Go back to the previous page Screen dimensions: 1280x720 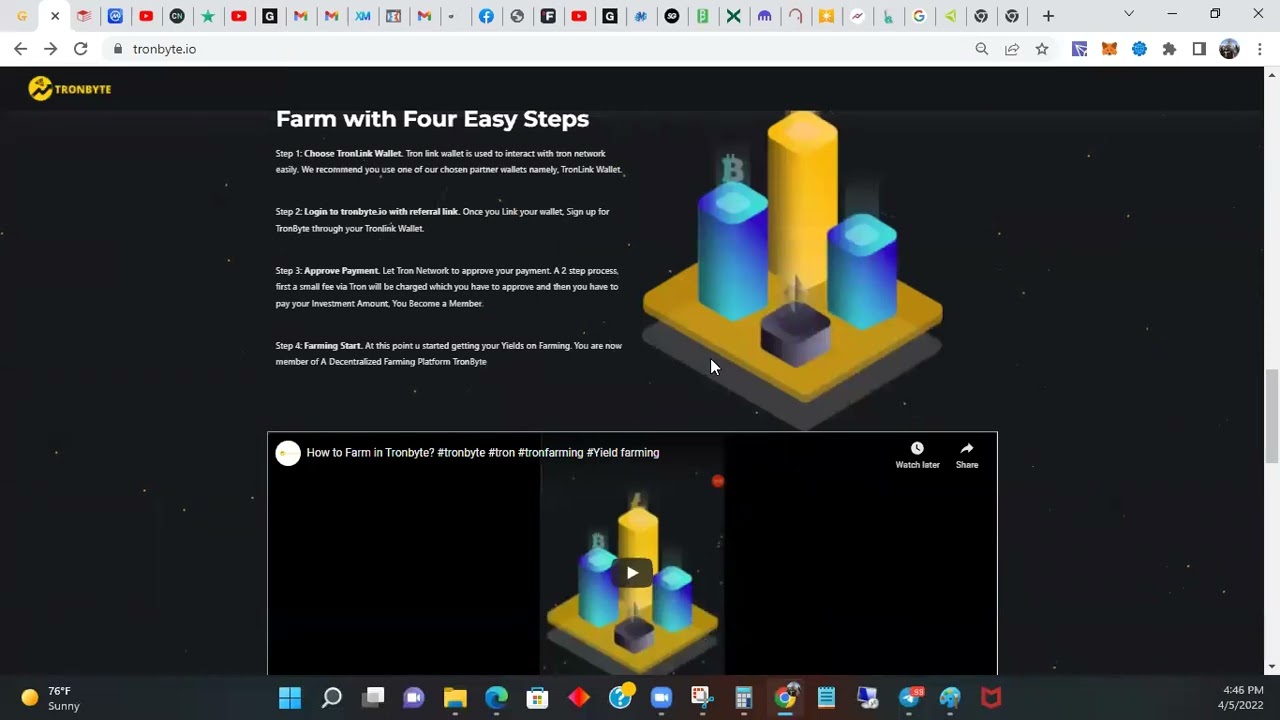[20, 49]
